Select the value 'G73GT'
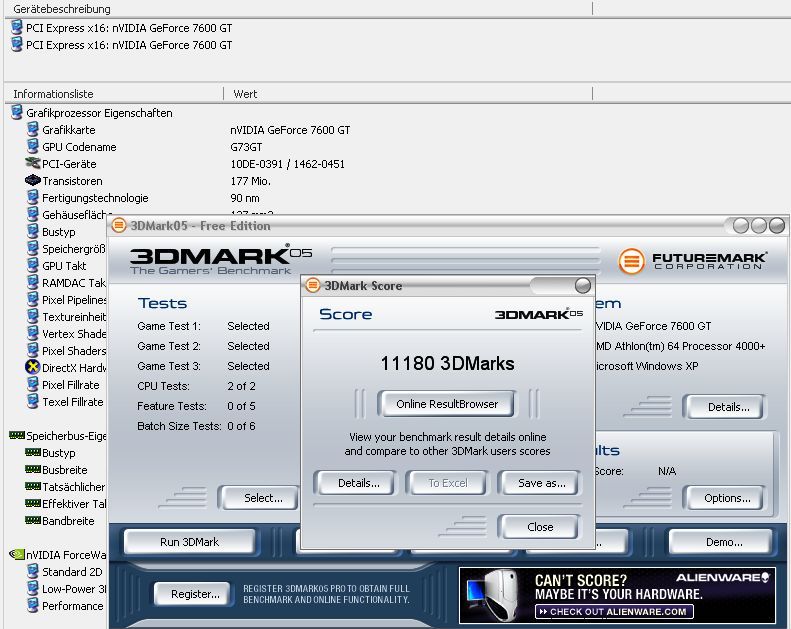 [246, 147]
